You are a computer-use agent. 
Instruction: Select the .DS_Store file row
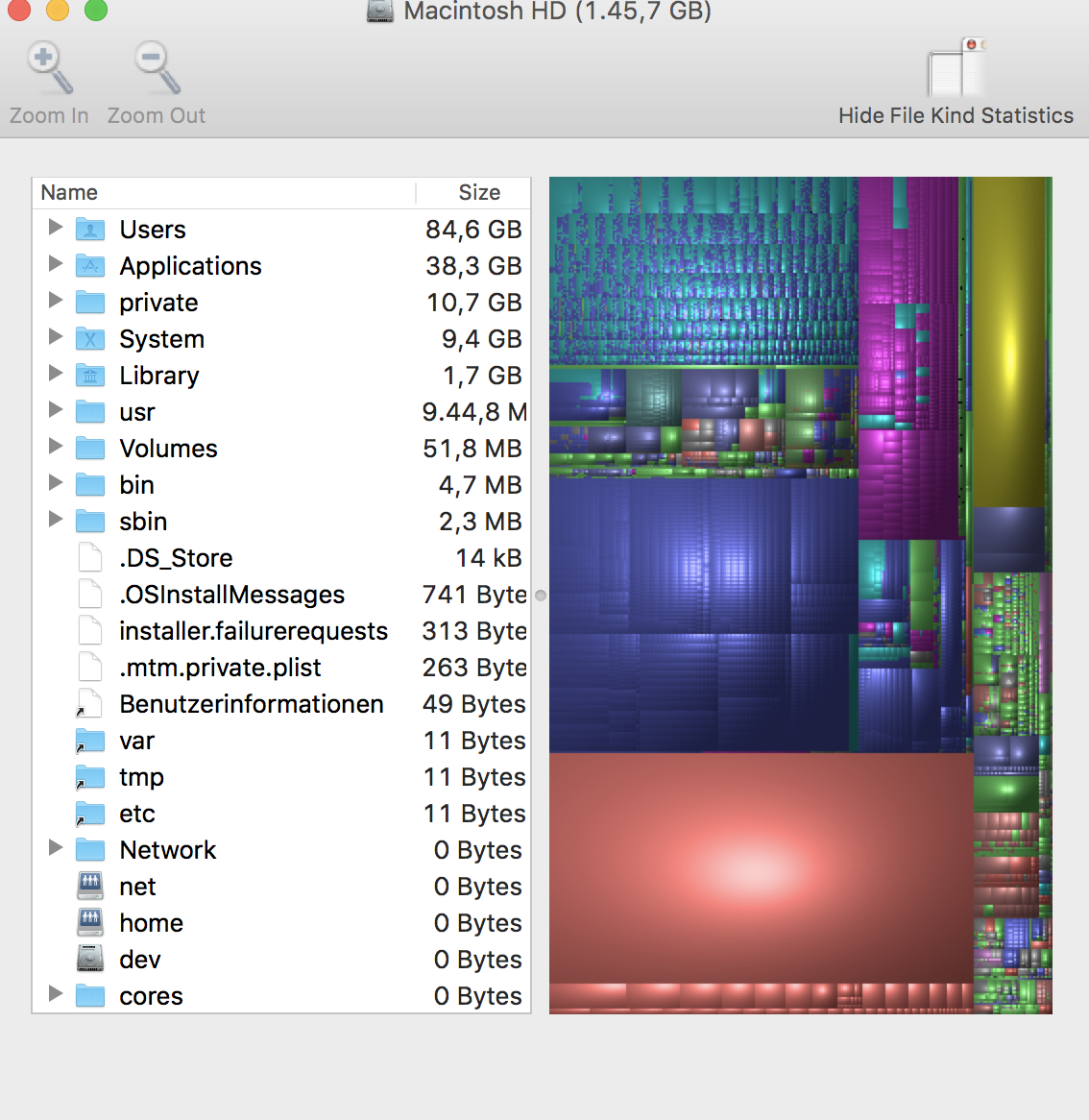click(176, 558)
